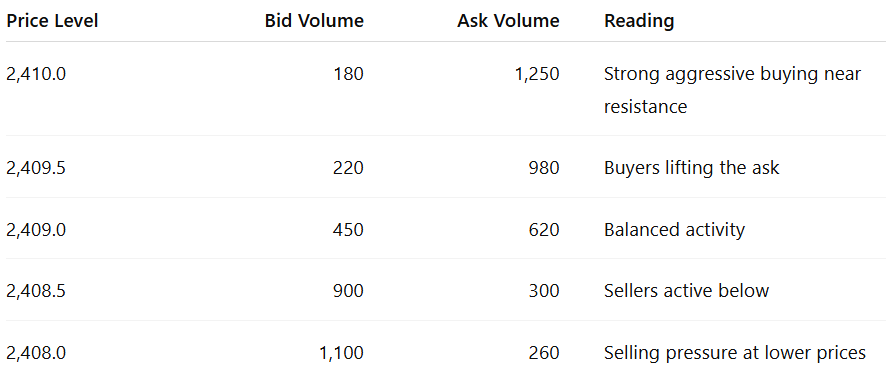Click the ask volume value 620
The width and height of the screenshot is (894, 374).
tap(544, 230)
